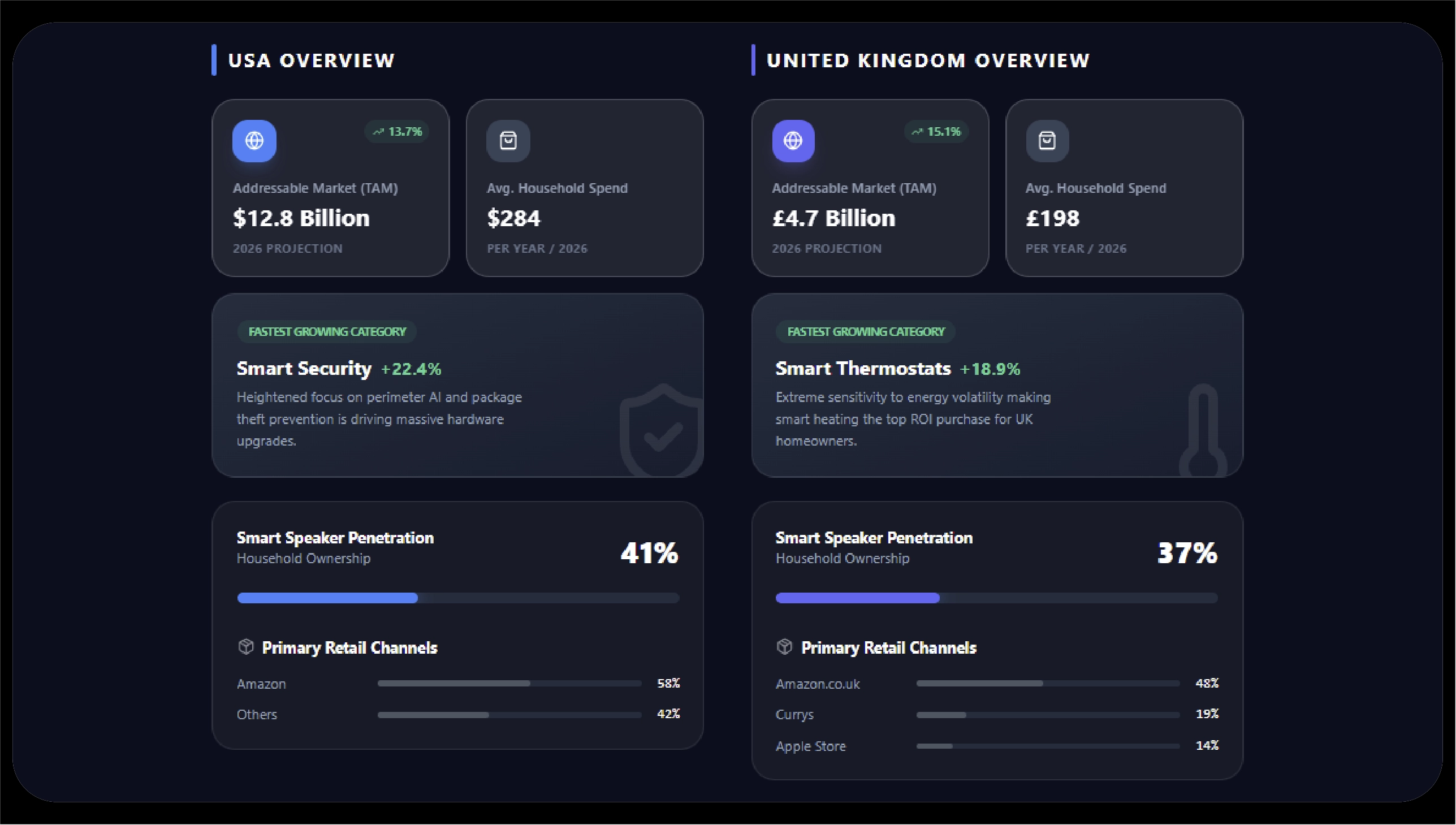This screenshot has width=1456, height=825.
Task: Expand the Smart Thermostats +18.9% category details
Action: pyautogui.click(x=897, y=368)
